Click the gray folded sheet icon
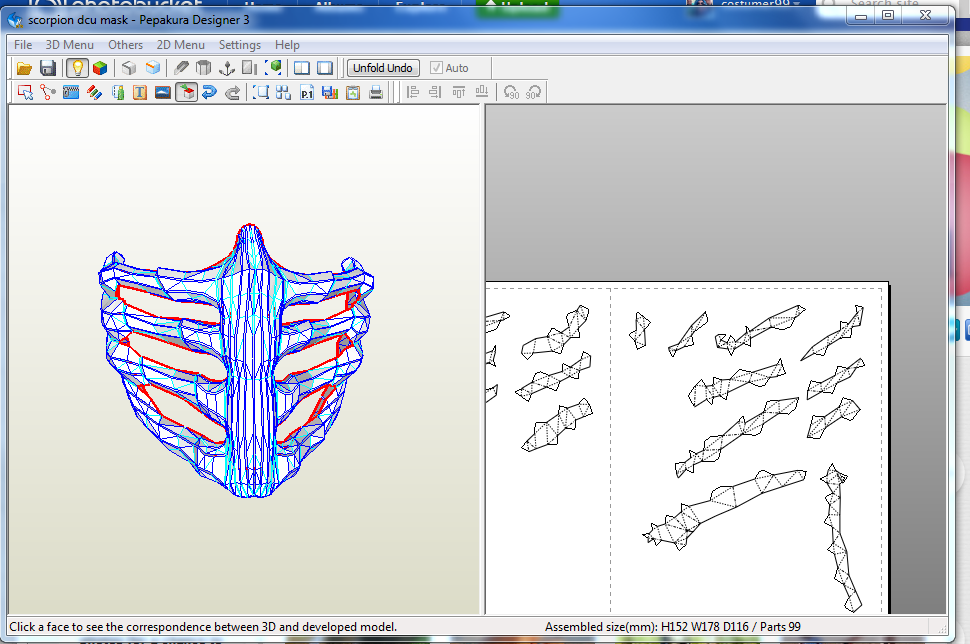This screenshot has width=970, height=644. coord(250,68)
